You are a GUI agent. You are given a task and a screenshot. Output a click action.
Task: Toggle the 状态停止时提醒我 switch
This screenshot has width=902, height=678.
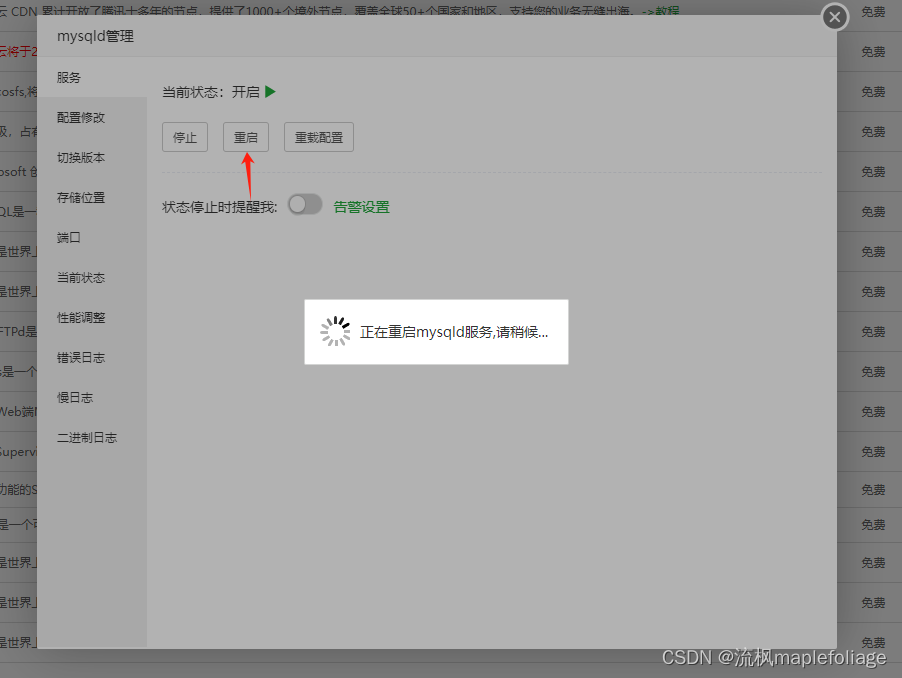tap(305, 203)
